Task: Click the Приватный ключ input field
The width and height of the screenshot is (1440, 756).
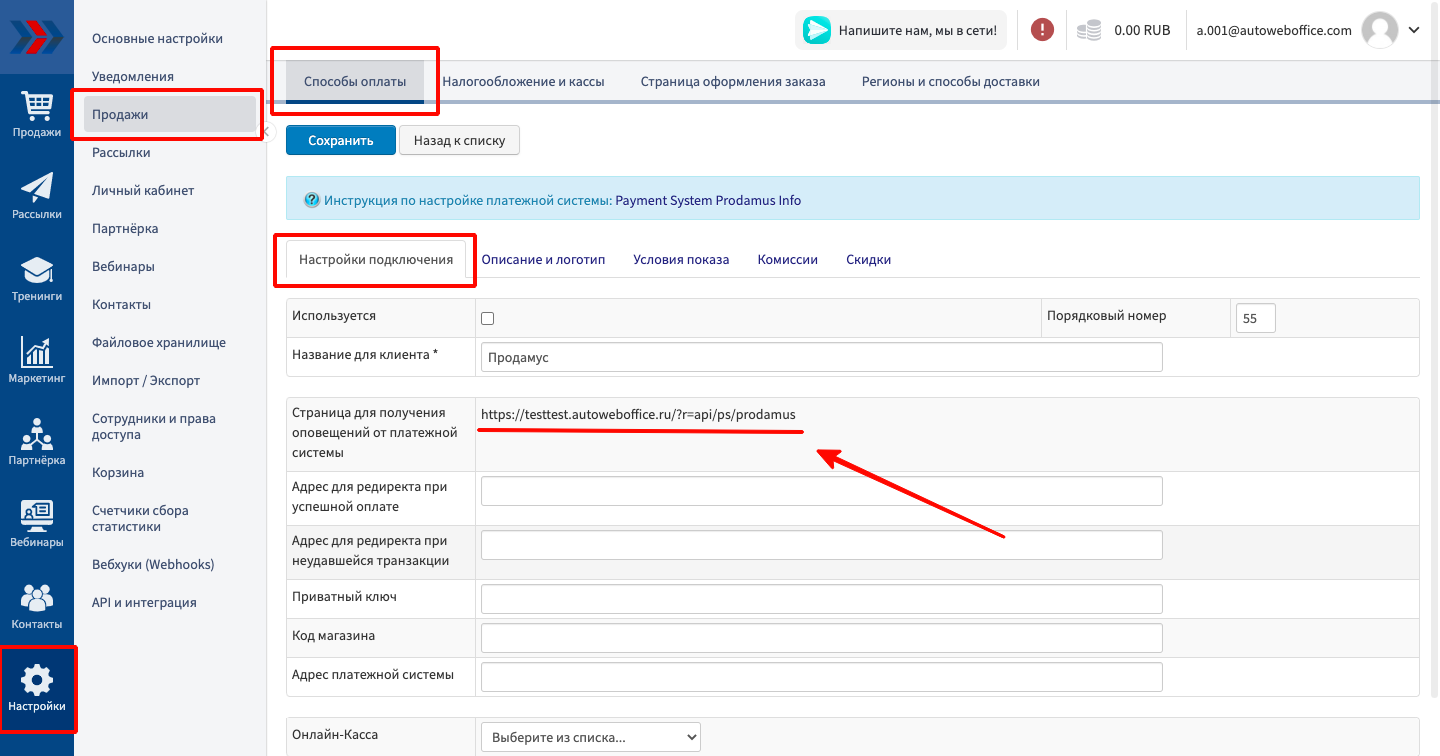Action: point(821,599)
